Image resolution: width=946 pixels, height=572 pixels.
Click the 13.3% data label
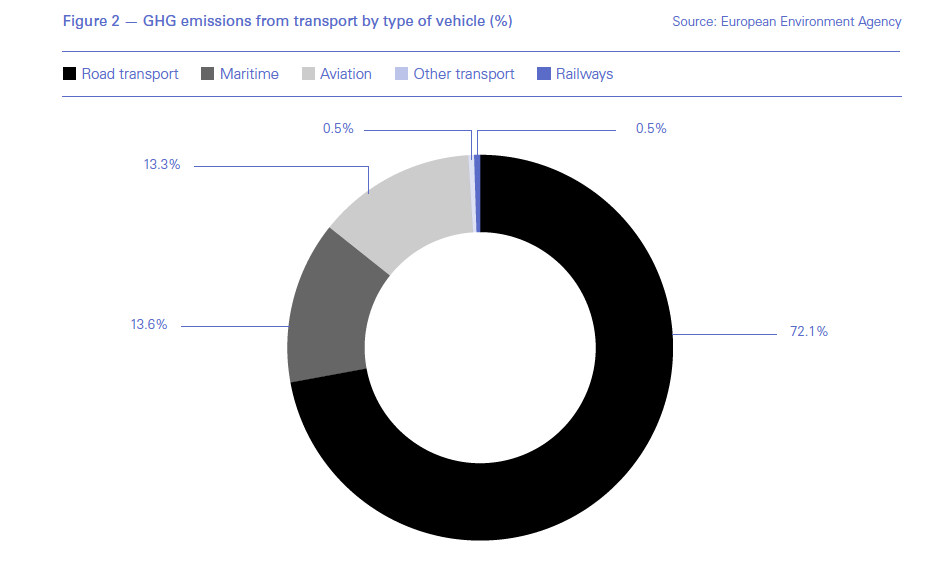click(x=161, y=165)
